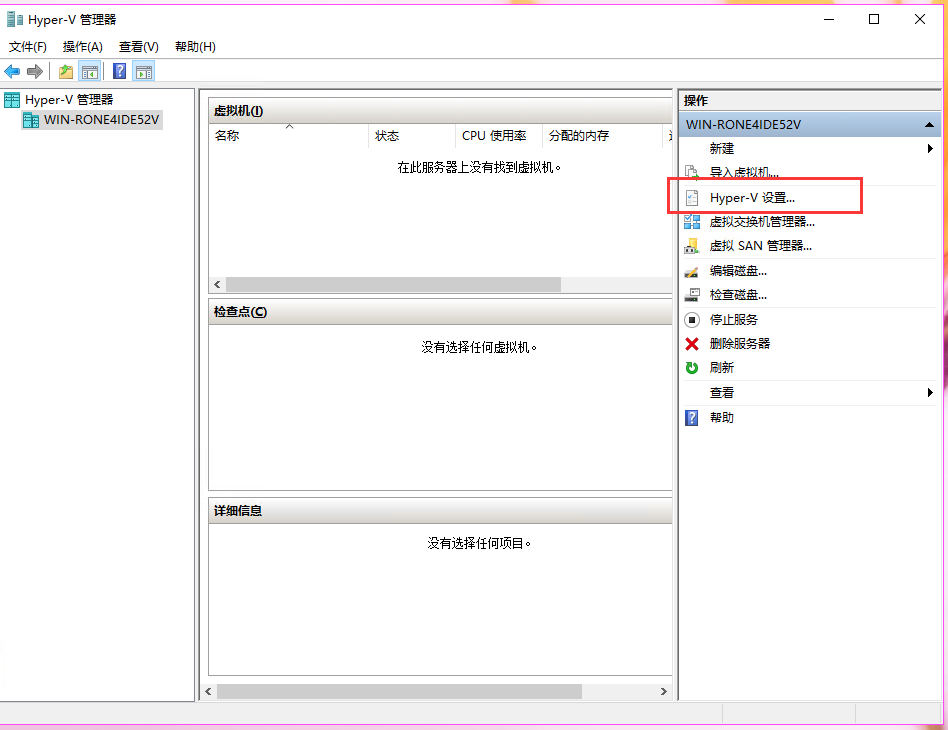
Task: Click 新建 in the actions pane
Action: click(x=722, y=149)
